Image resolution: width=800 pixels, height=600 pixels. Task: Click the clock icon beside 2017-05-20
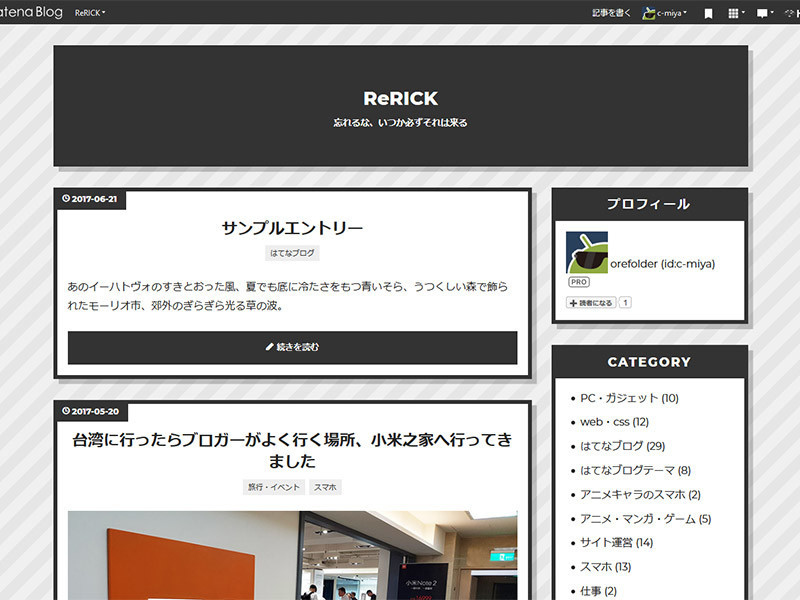[x=66, y=411]
